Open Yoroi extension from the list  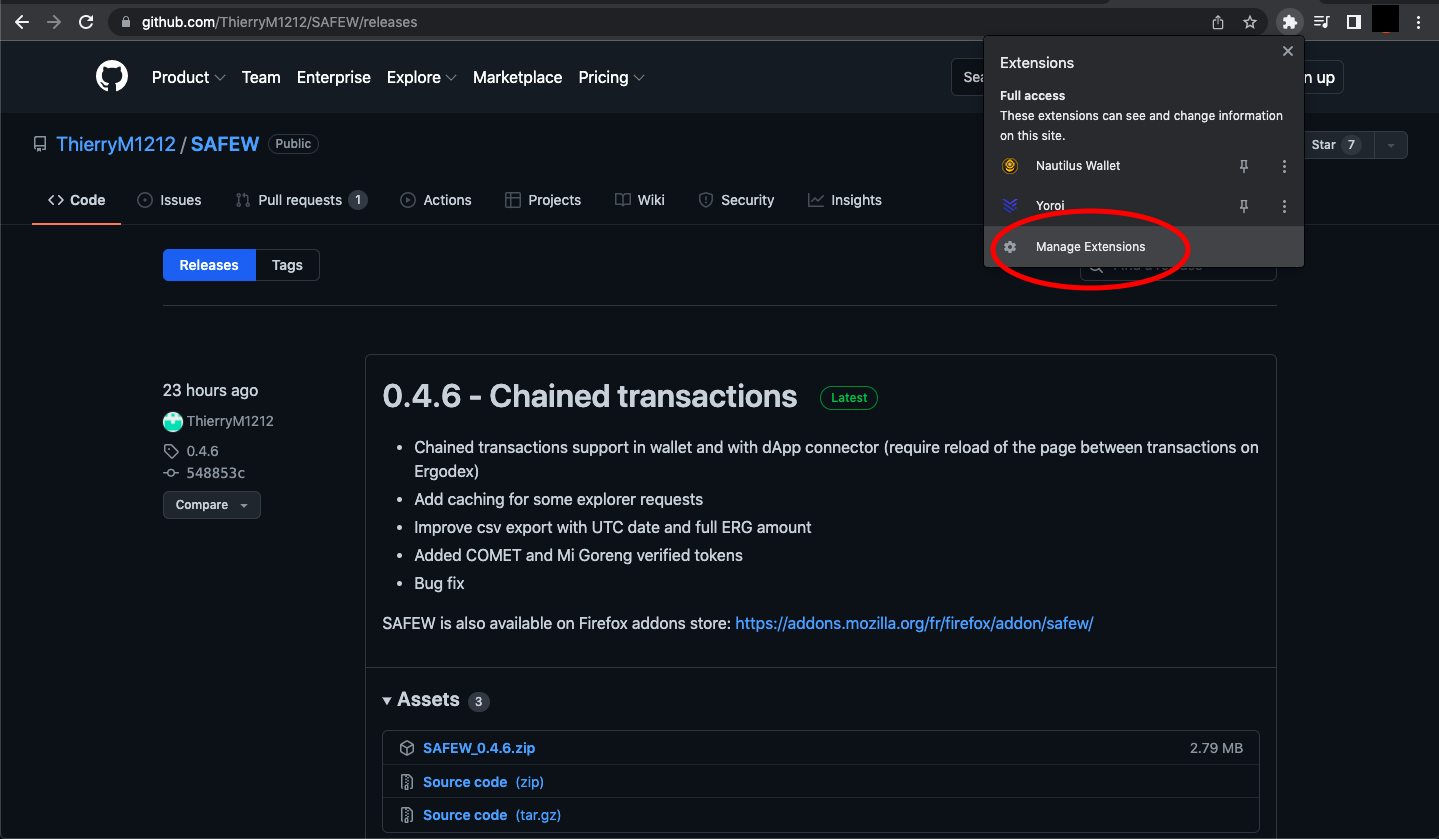point(1050,206)
